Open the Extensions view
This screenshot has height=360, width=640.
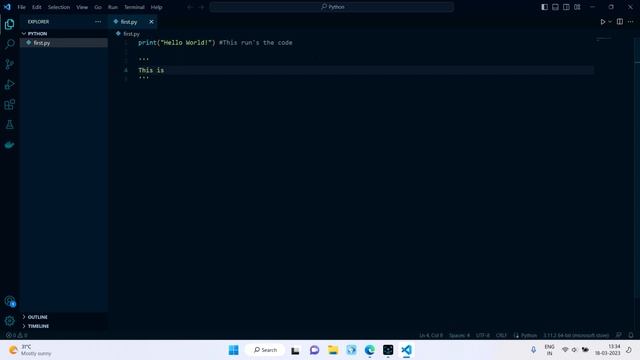pyautogui.click(x=9, y=104)
